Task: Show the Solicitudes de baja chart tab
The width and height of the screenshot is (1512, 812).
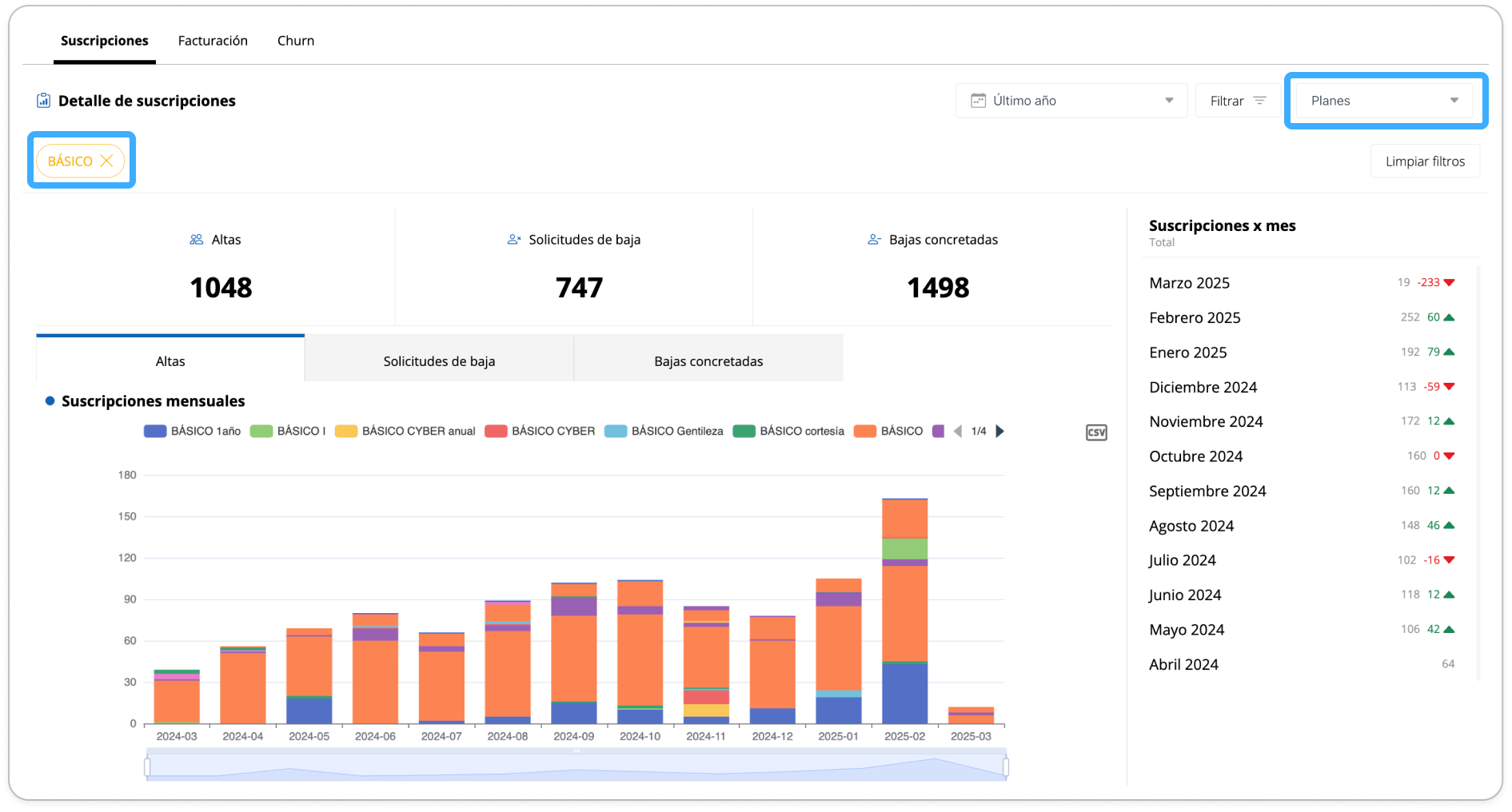Action: (439, 358)
